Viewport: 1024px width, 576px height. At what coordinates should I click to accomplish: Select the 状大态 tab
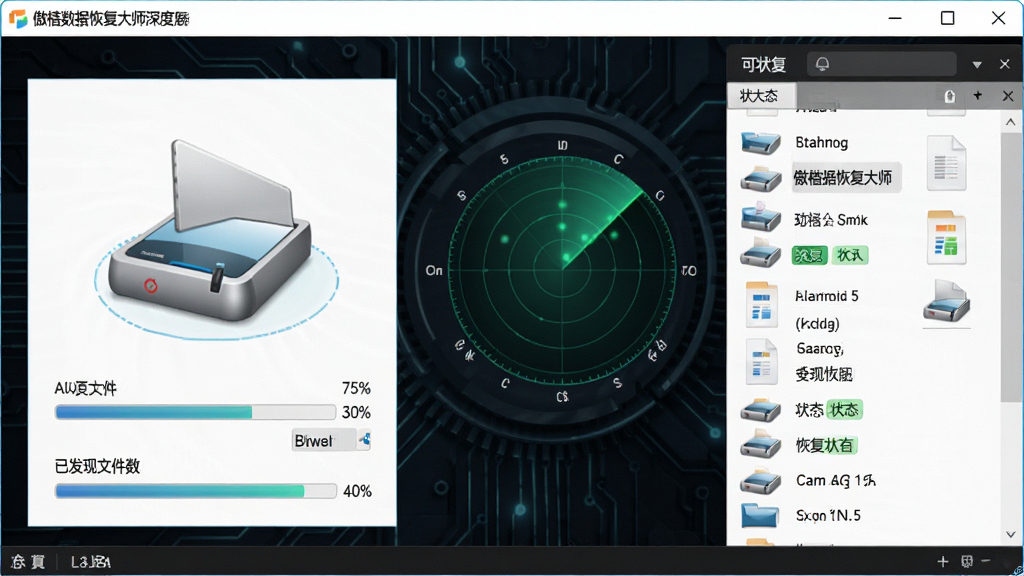[x=761, y=96]
